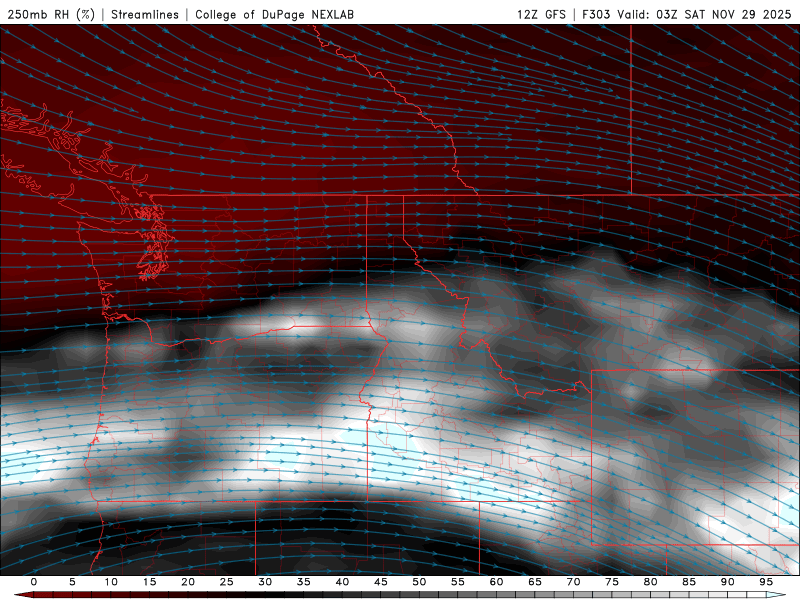Click the "85" value on color scale

click(689, 582)
